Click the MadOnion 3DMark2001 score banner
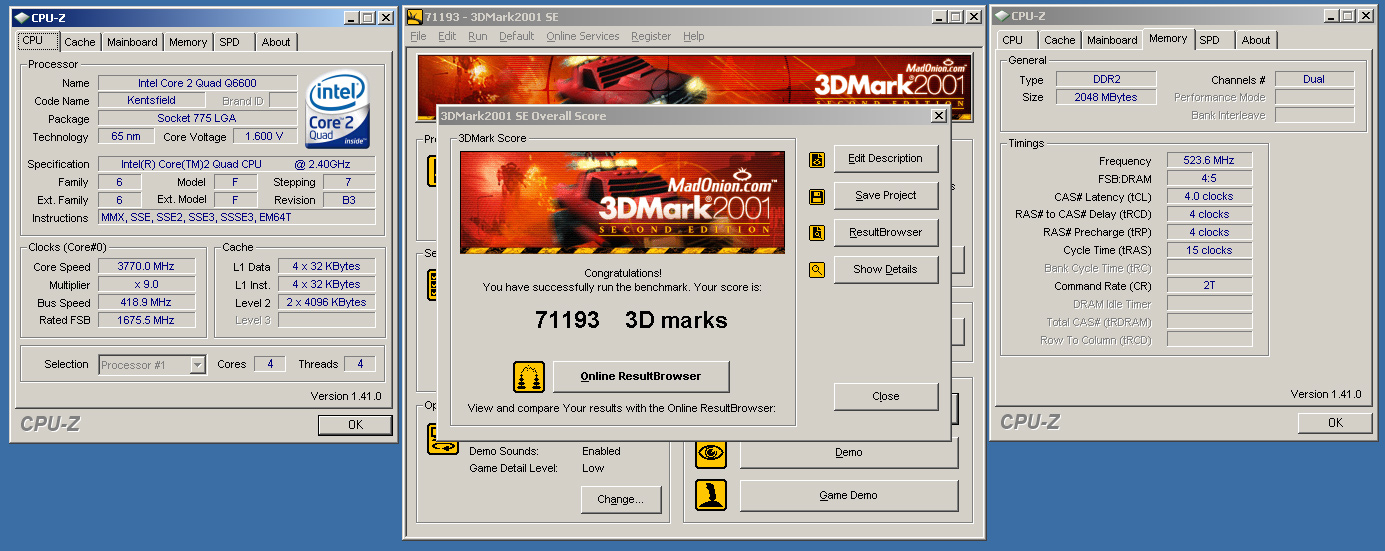1385x551 pixels. tap(622, 202)
